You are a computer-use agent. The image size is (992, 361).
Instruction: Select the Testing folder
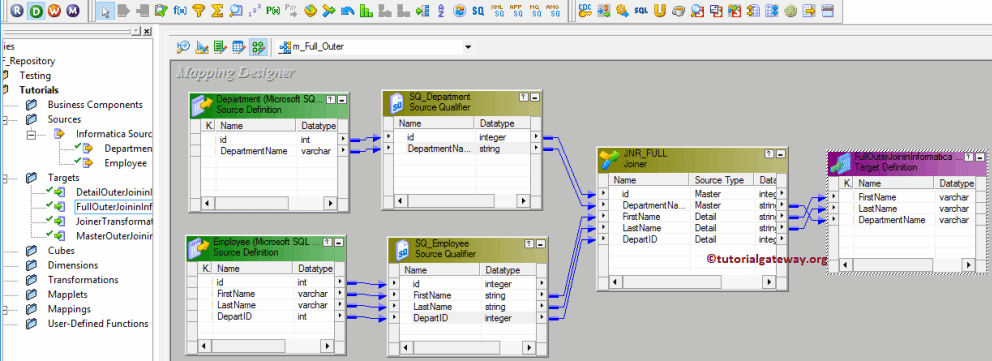pos(35,75)
